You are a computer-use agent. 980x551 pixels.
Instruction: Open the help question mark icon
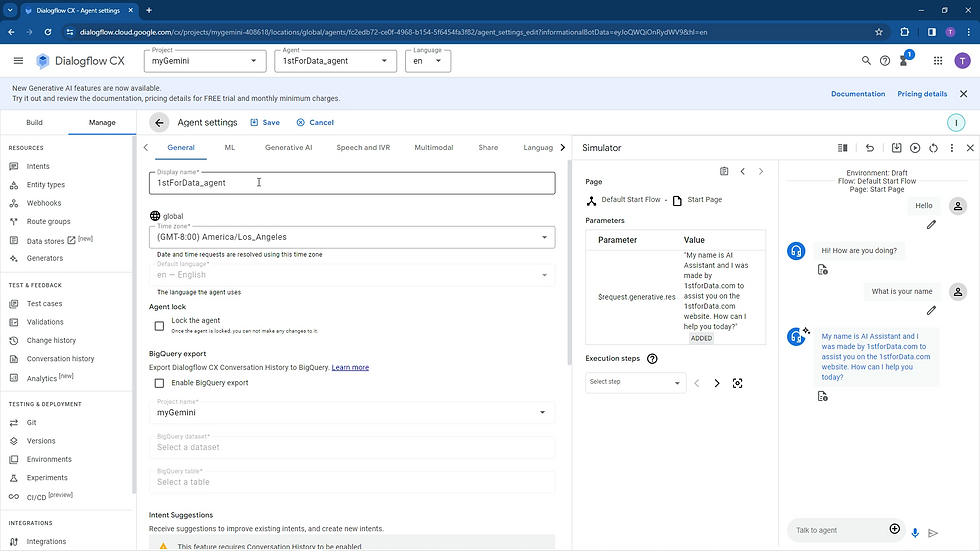885,61
